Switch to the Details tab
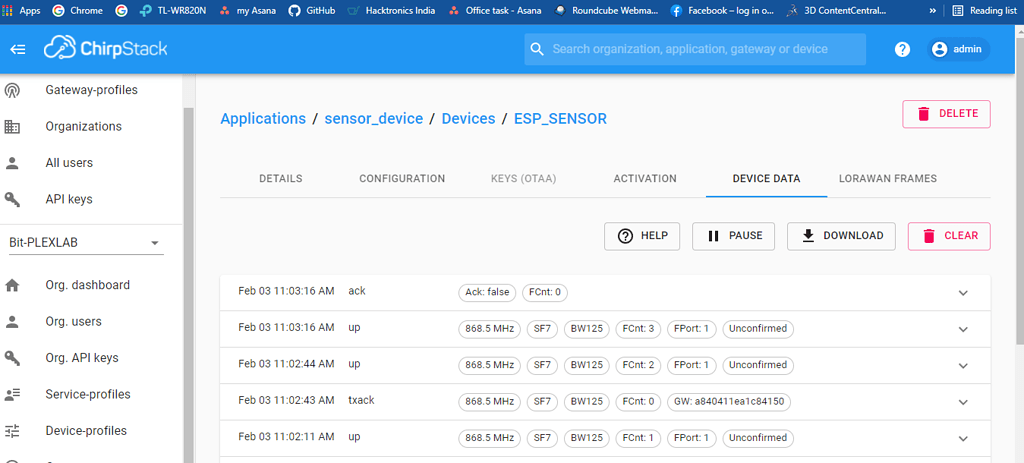The image size is (1024, 463). [x=281, y=179]
